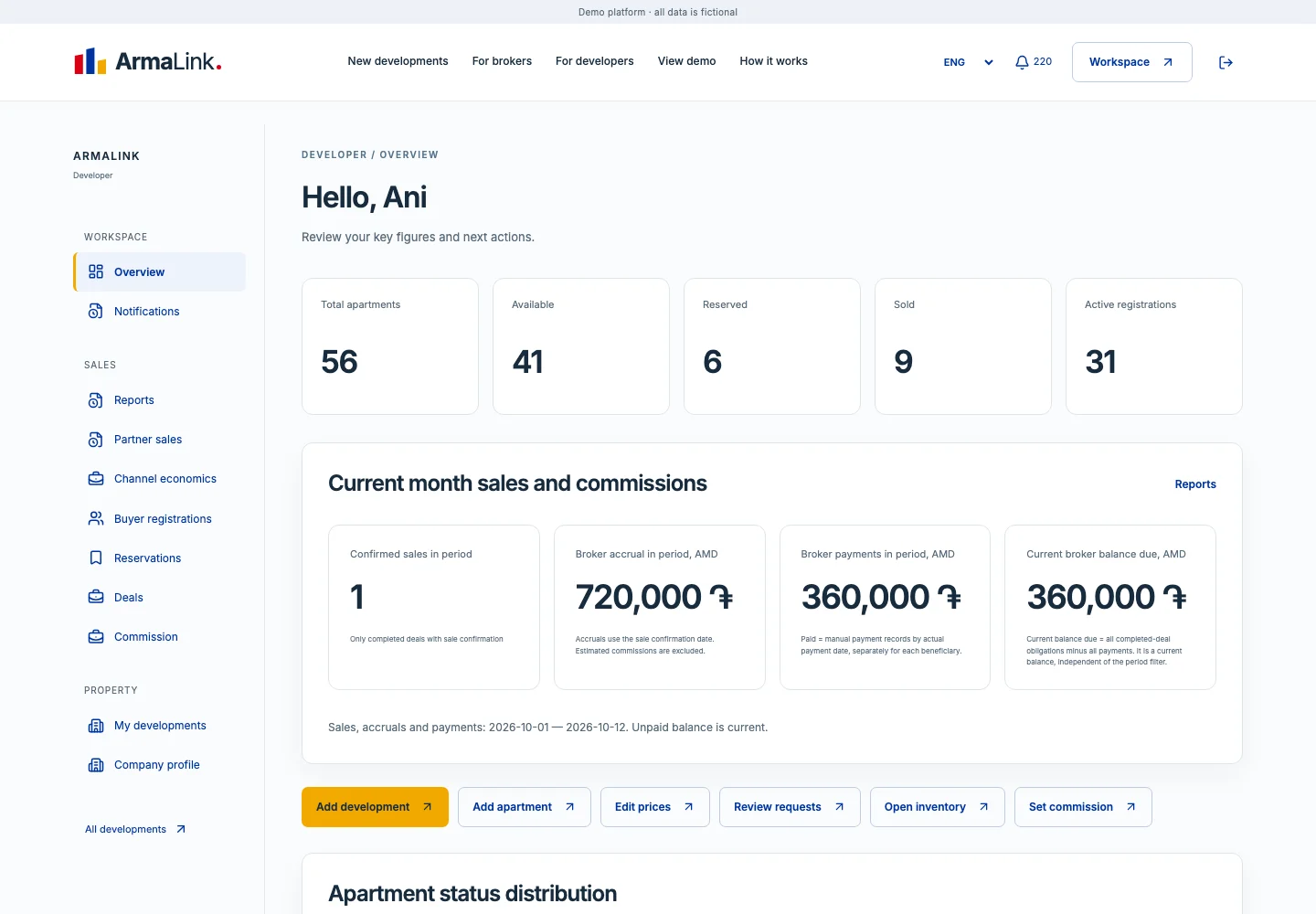Click the Add development button
This screenshot has height=914, width=1316.
[x=375, y=807]
